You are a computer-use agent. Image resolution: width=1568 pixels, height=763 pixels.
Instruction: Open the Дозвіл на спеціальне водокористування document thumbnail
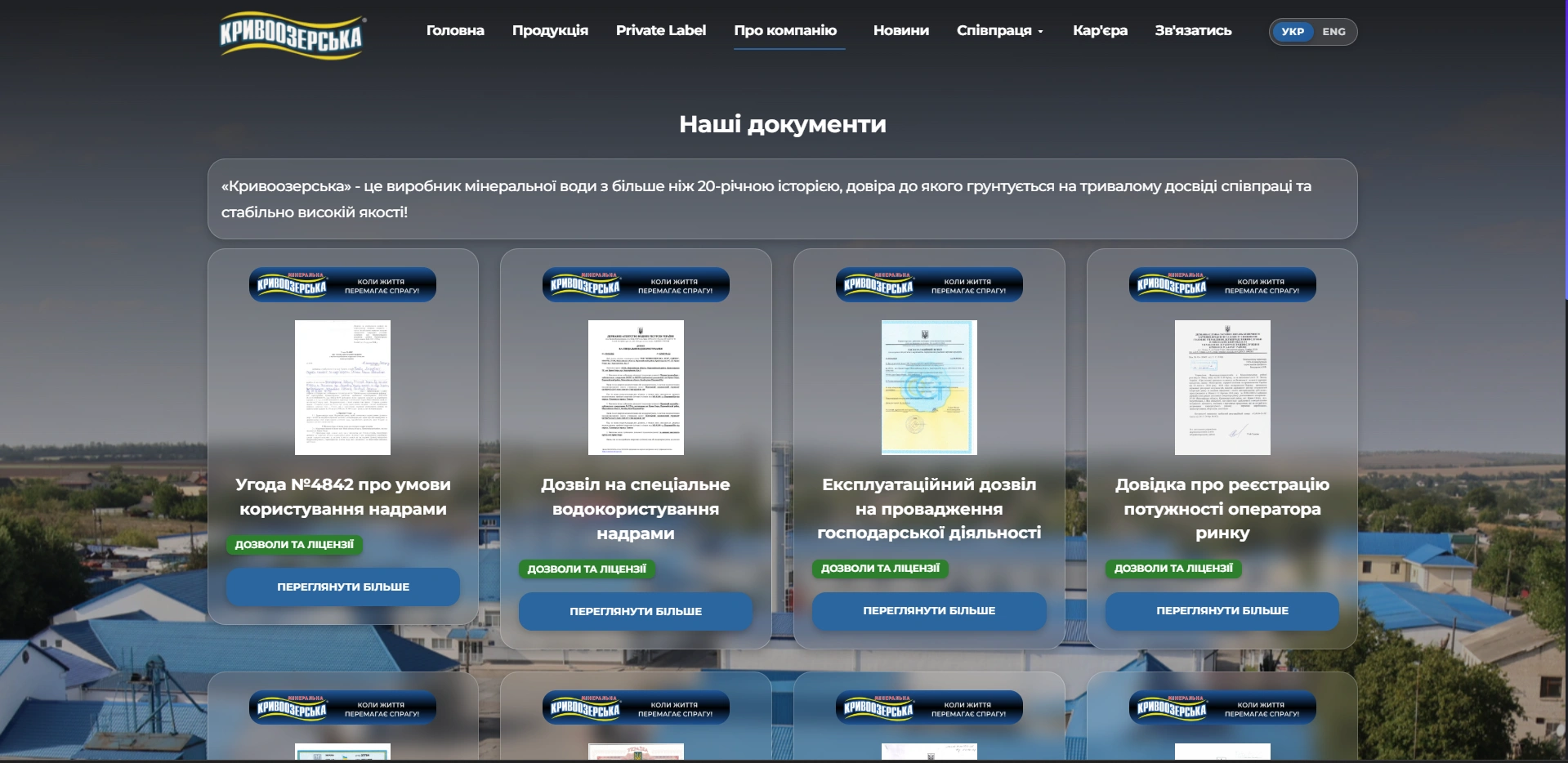[636, 387]
